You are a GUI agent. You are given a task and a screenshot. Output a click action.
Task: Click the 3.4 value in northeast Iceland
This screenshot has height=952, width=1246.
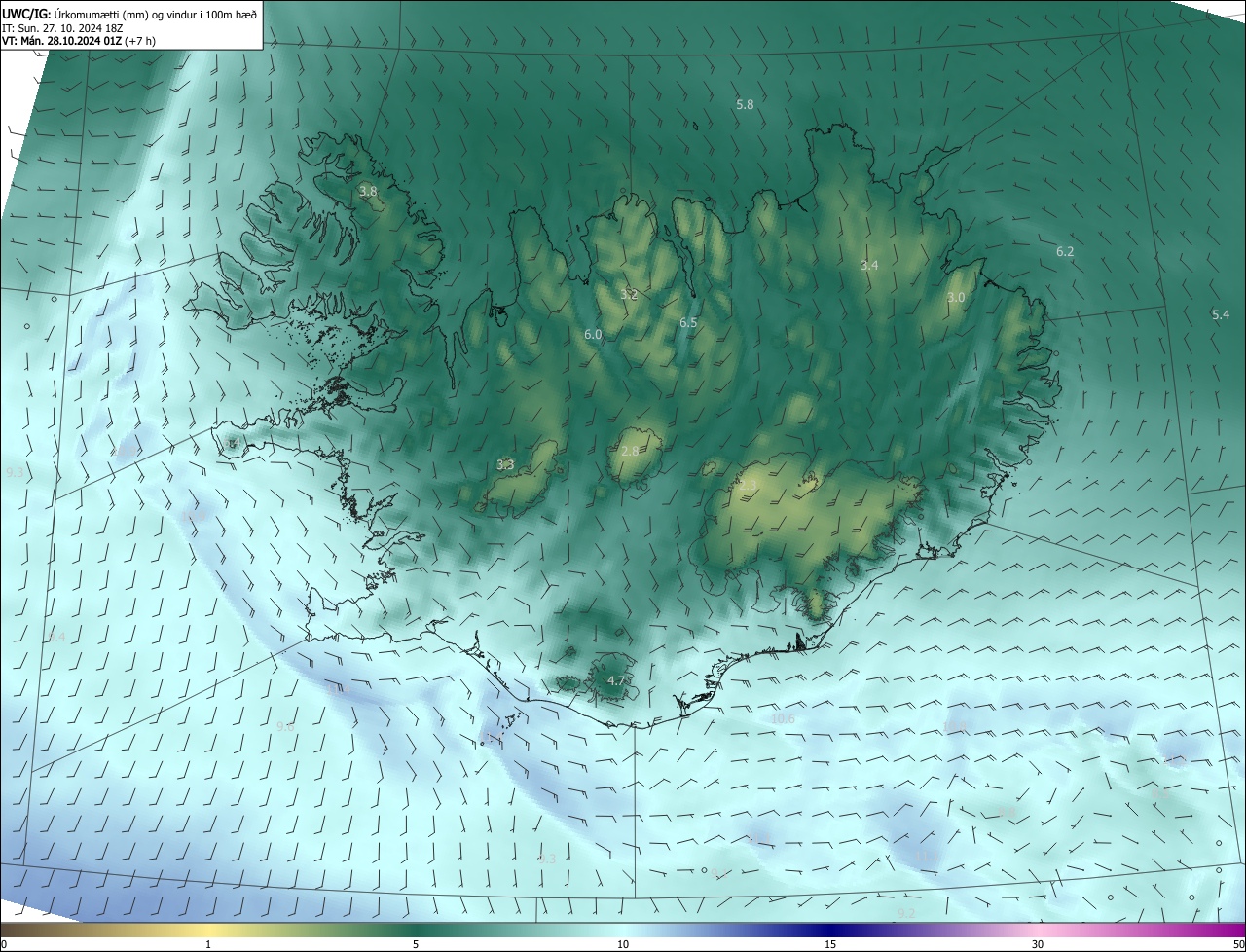(869, 265)
